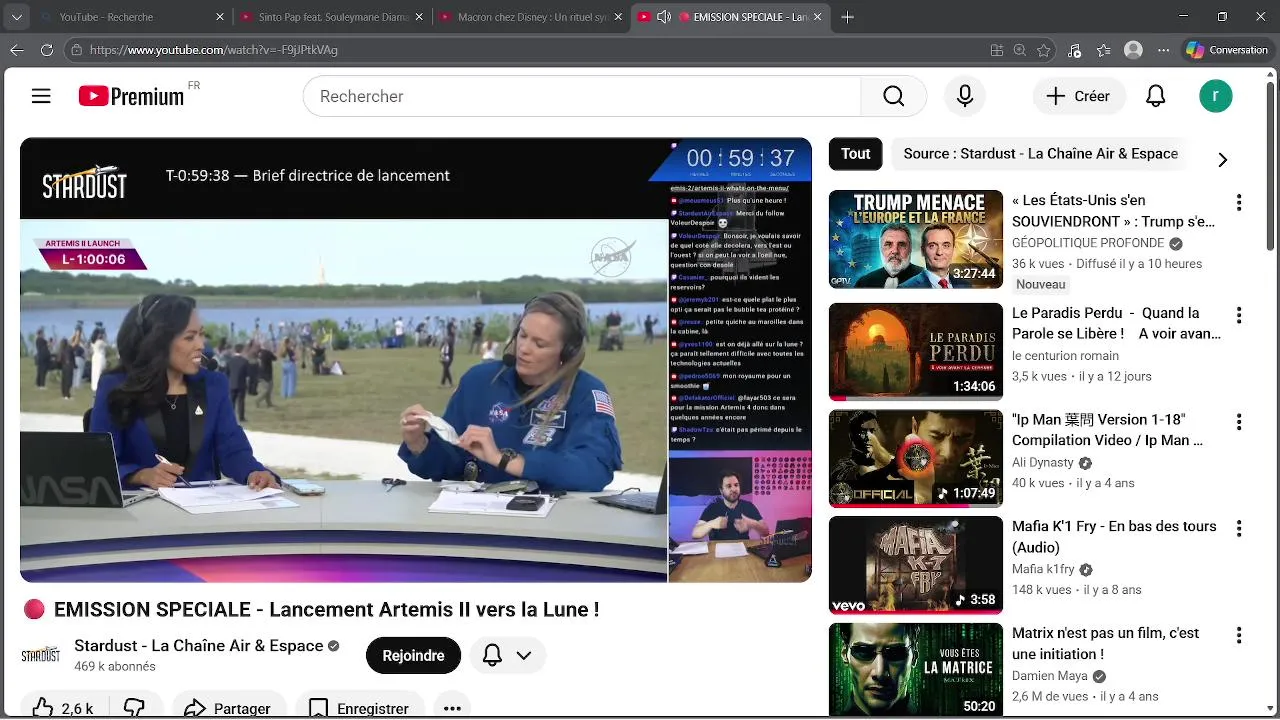The width and height of the screenshot is (1280, 720).
Task: Close the EMISSION SPECIALE tab
Action: point(818,17)
